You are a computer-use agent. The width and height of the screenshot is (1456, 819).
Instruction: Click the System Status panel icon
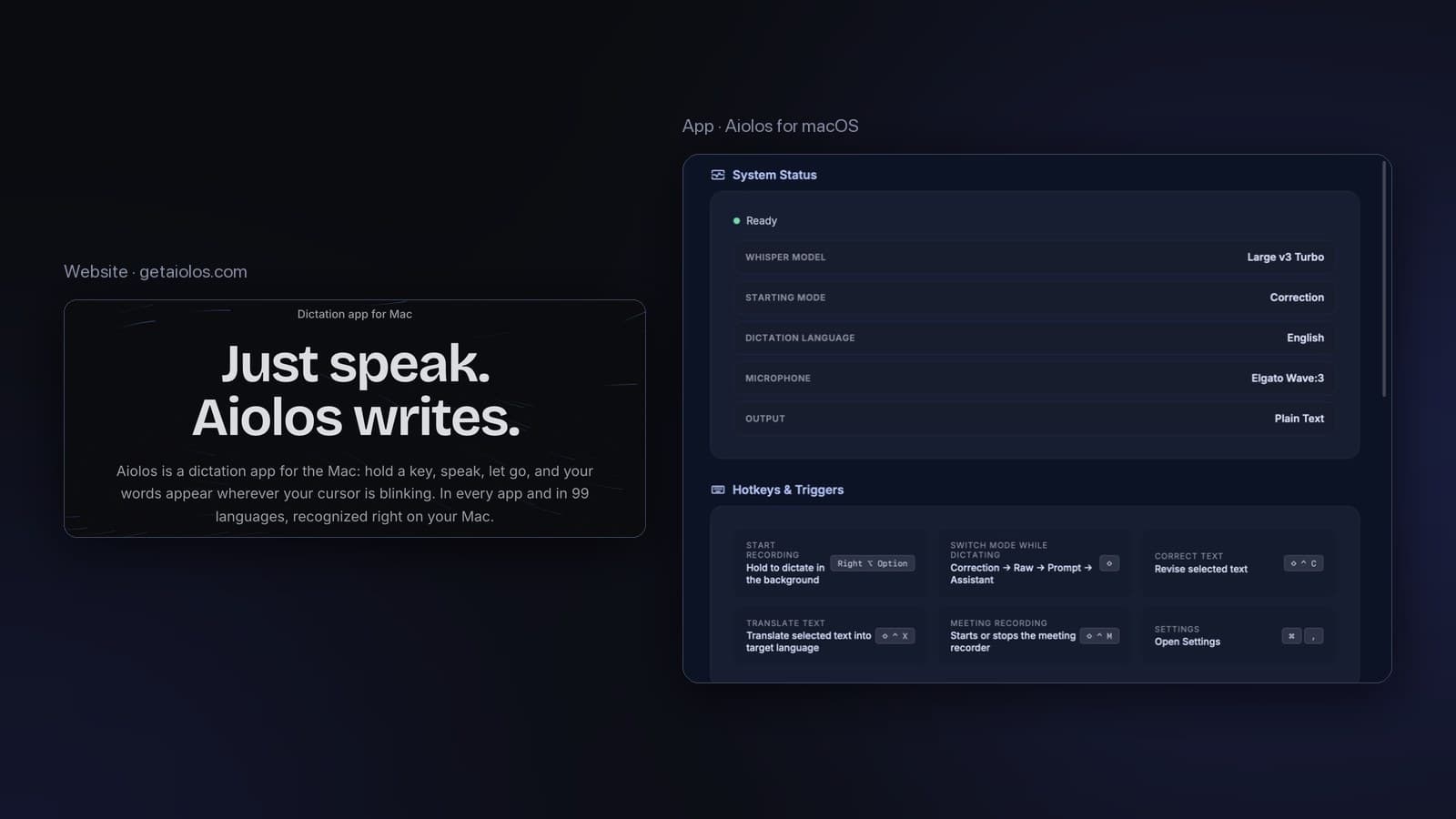718,175
